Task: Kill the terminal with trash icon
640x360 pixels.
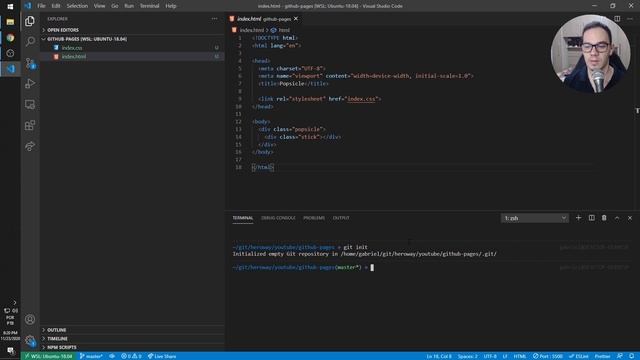Action: (x=604, y=218)
